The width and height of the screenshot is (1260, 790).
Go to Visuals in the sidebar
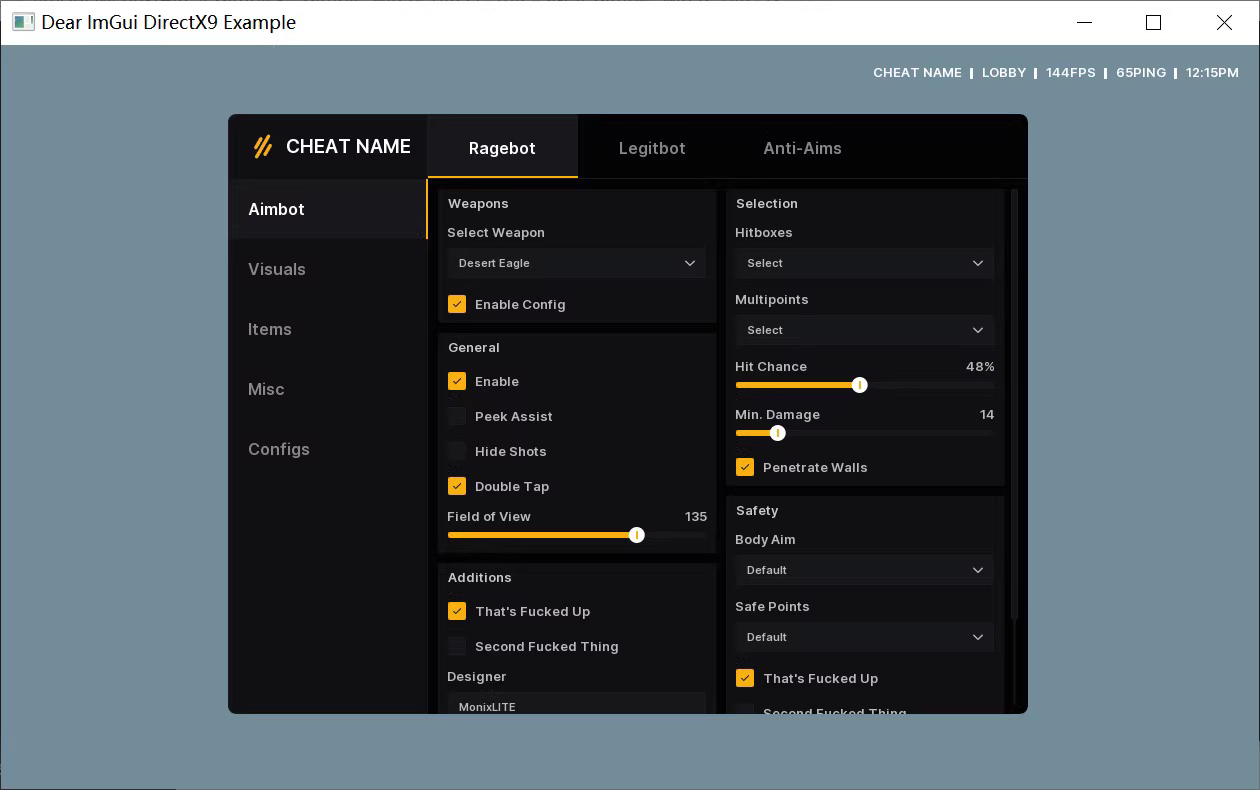click(277, 269)
